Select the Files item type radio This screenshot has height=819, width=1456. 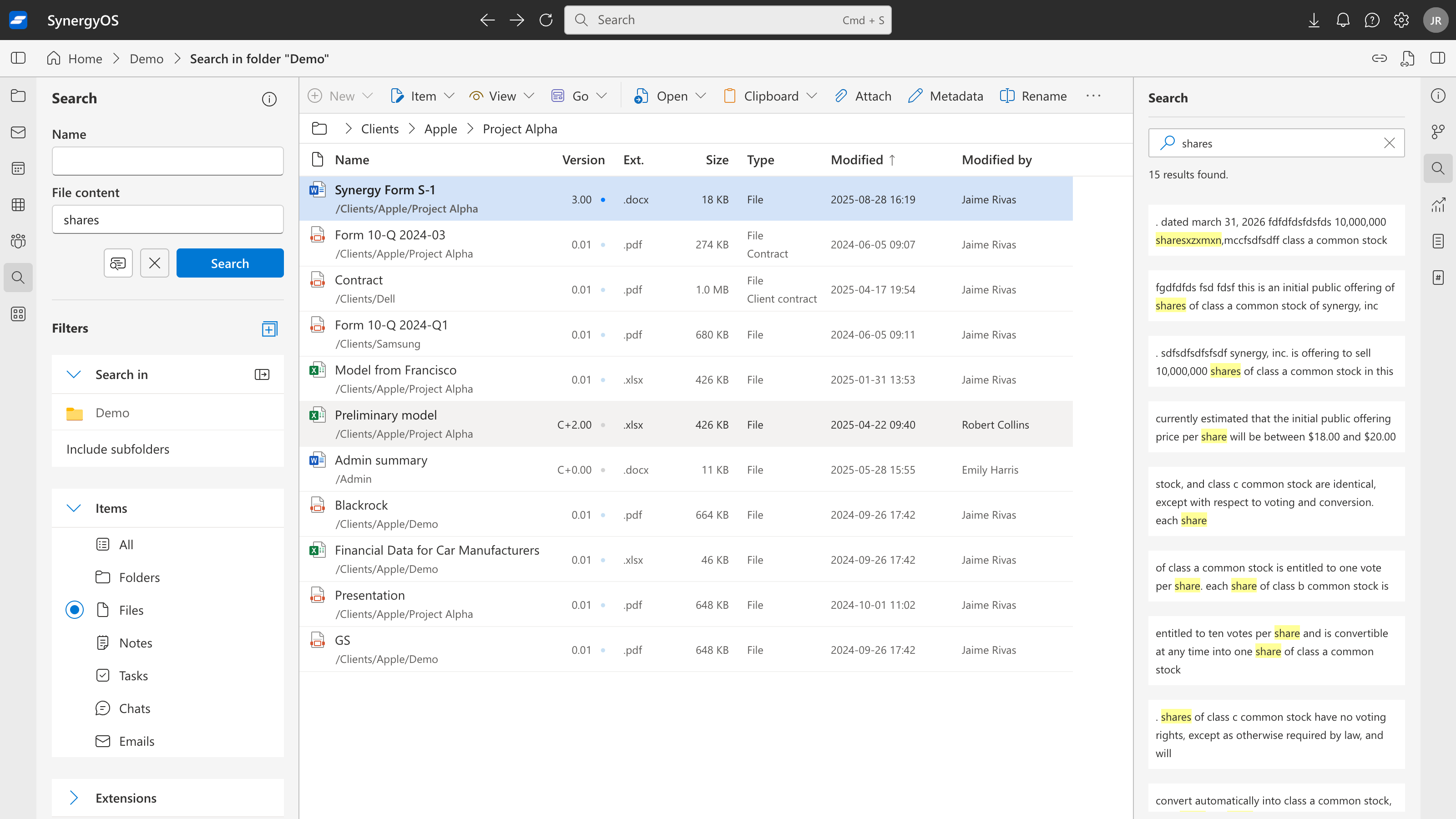point(75,610)
